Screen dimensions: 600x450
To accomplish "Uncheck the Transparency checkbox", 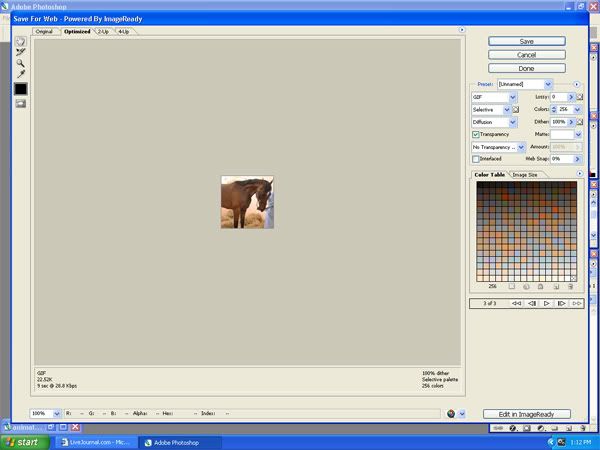I will [476, 135].
